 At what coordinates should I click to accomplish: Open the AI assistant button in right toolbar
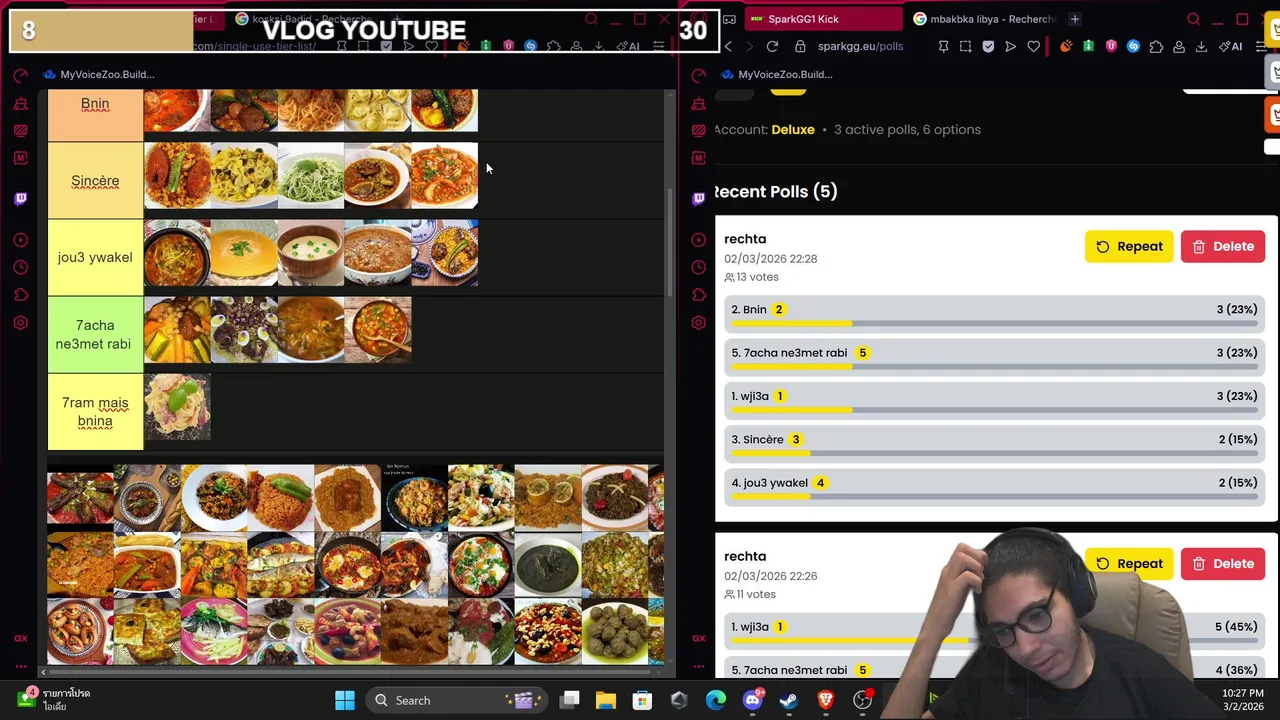click(1232, 46)
